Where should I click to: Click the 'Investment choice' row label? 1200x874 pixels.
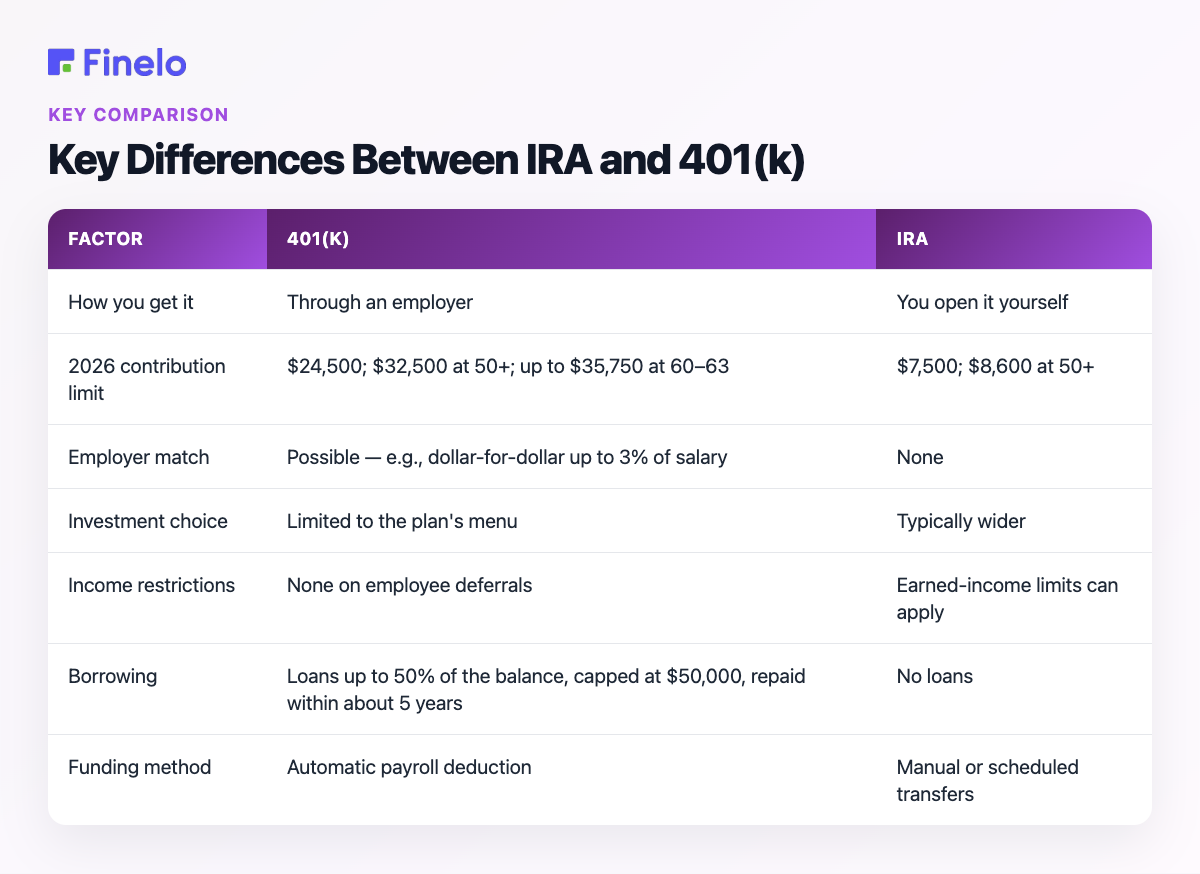(157, 521)
